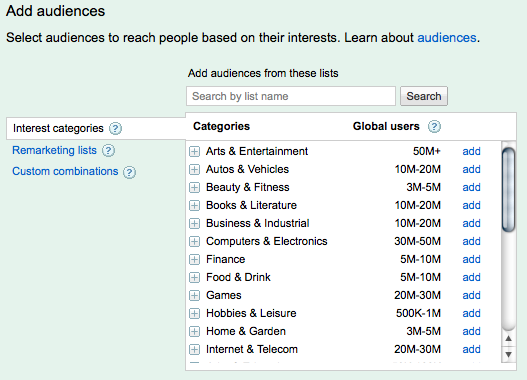Expand Autos & Vehicles category
The image size is (527, 380).
tap(194, 169)
